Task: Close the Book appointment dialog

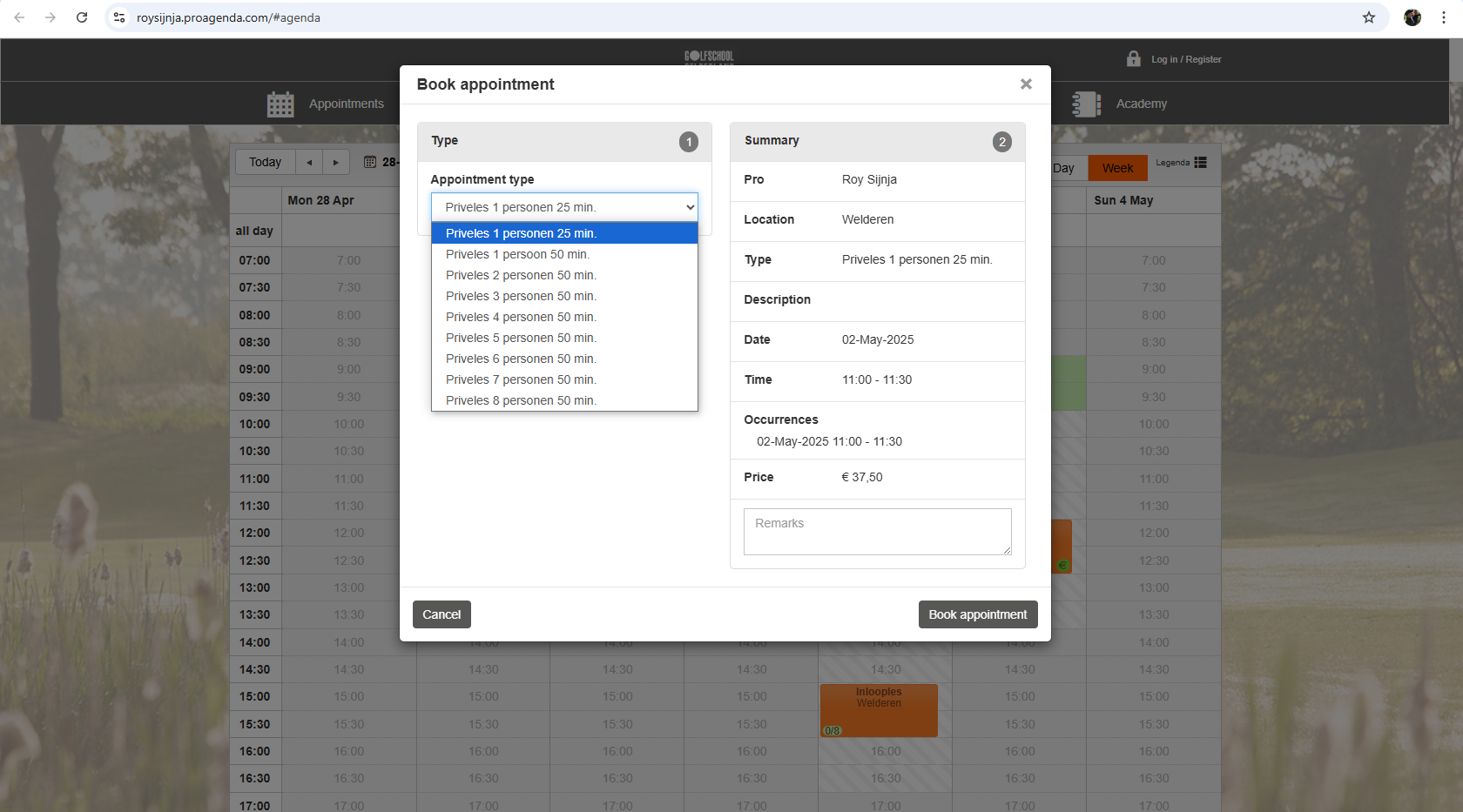Action: (1026, 84)
